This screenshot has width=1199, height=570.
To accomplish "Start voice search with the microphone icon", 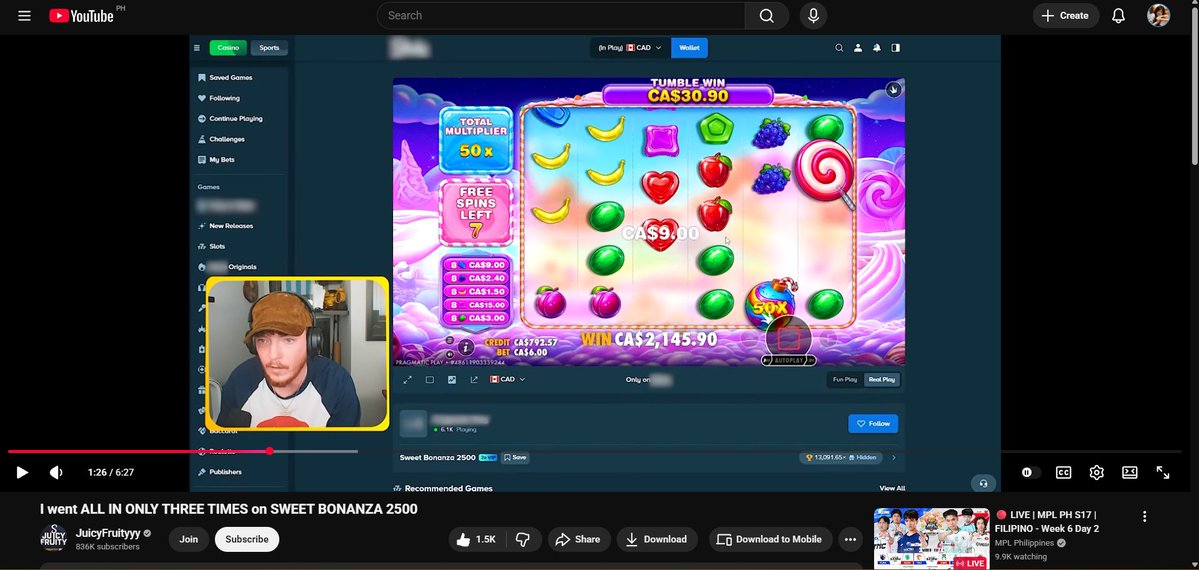I will [813, 15].
